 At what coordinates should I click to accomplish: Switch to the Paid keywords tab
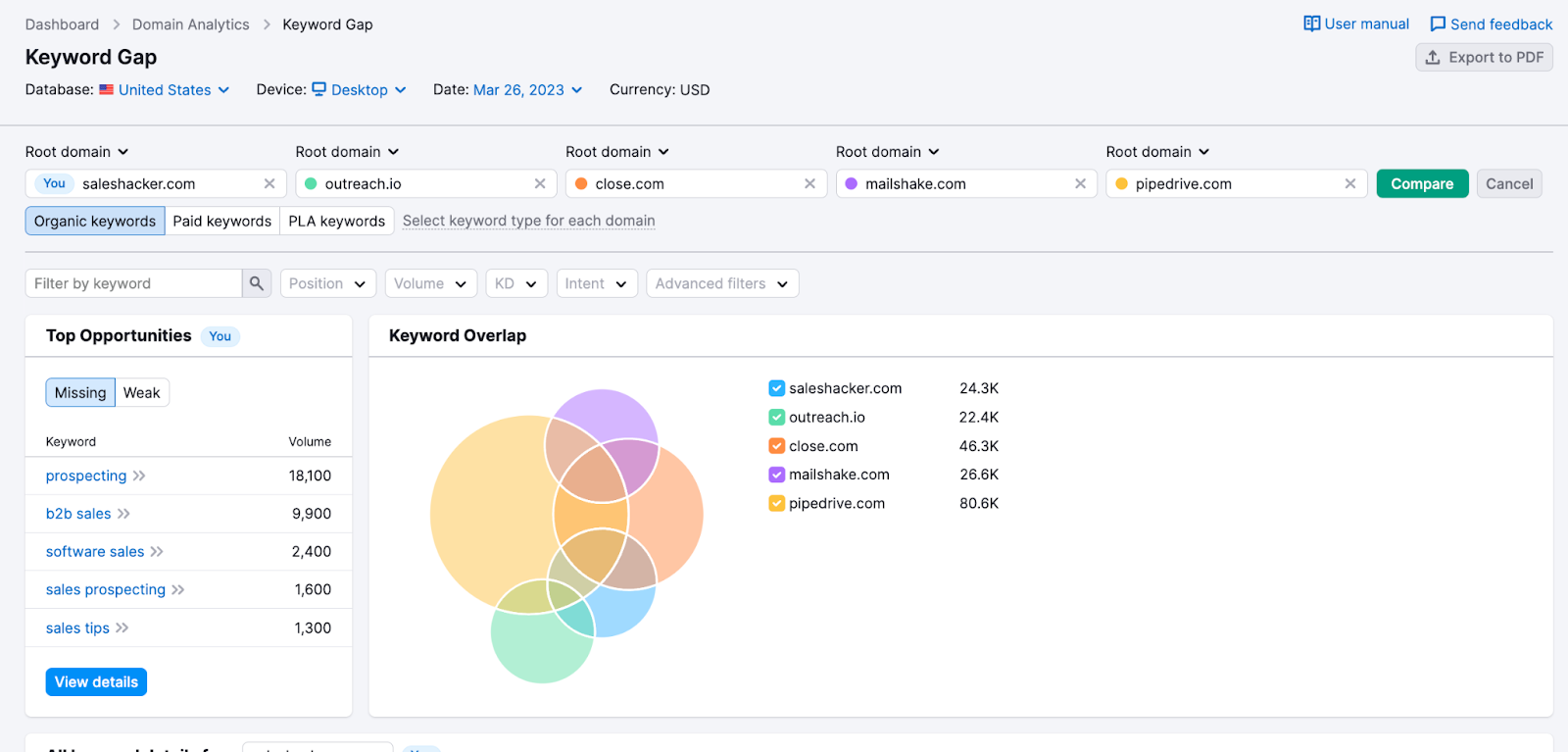(222, 221)
